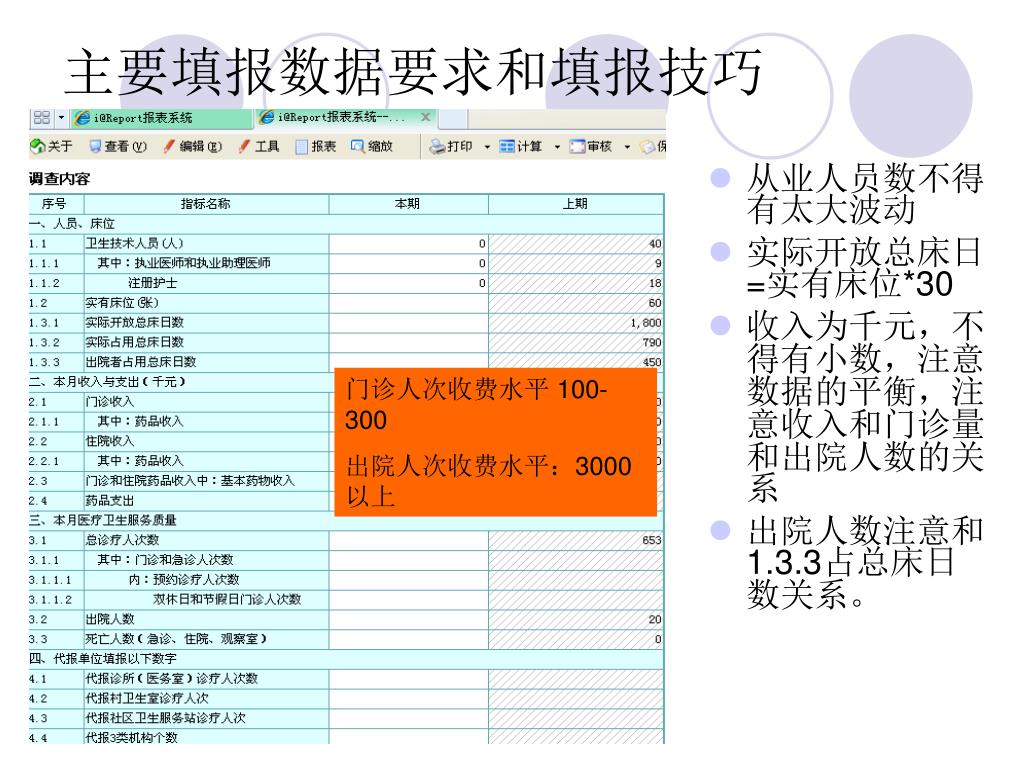Select the 住院收入 row label
Image resolution: width=1024 pixels, height=768 pixels.
[x=110, y=441]
